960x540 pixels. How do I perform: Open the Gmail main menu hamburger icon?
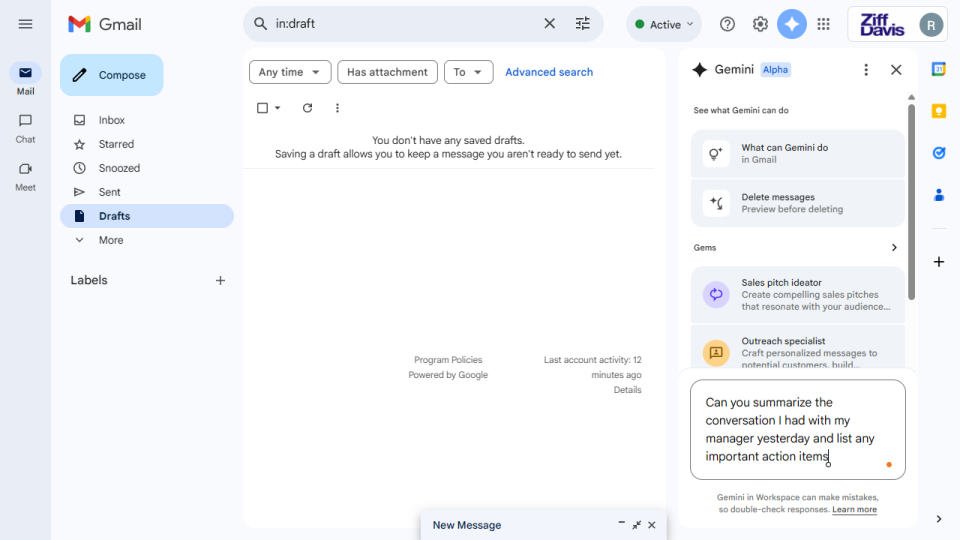(25, 24)
